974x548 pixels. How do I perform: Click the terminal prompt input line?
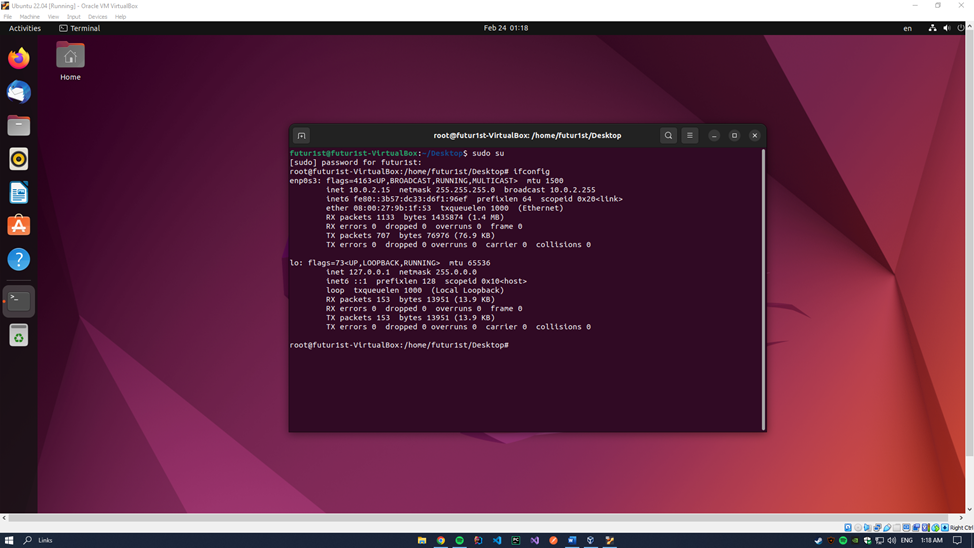click(x=399, y=345)
